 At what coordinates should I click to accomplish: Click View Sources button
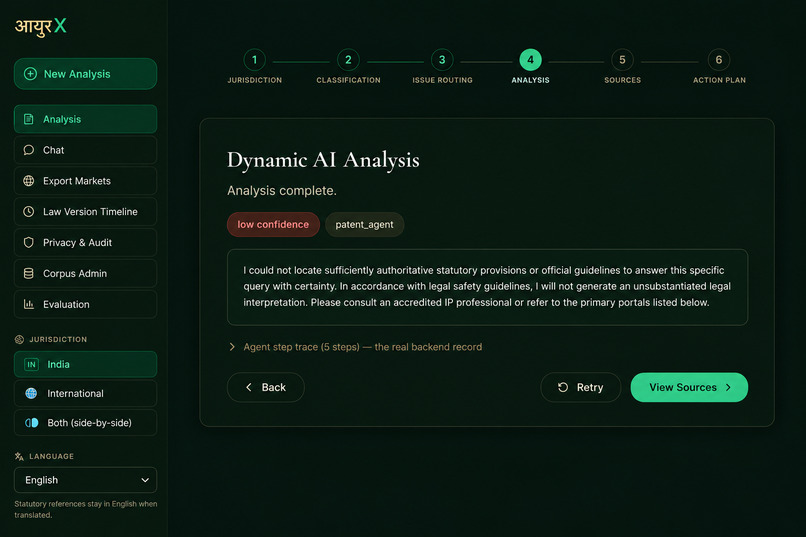[689, 387]
